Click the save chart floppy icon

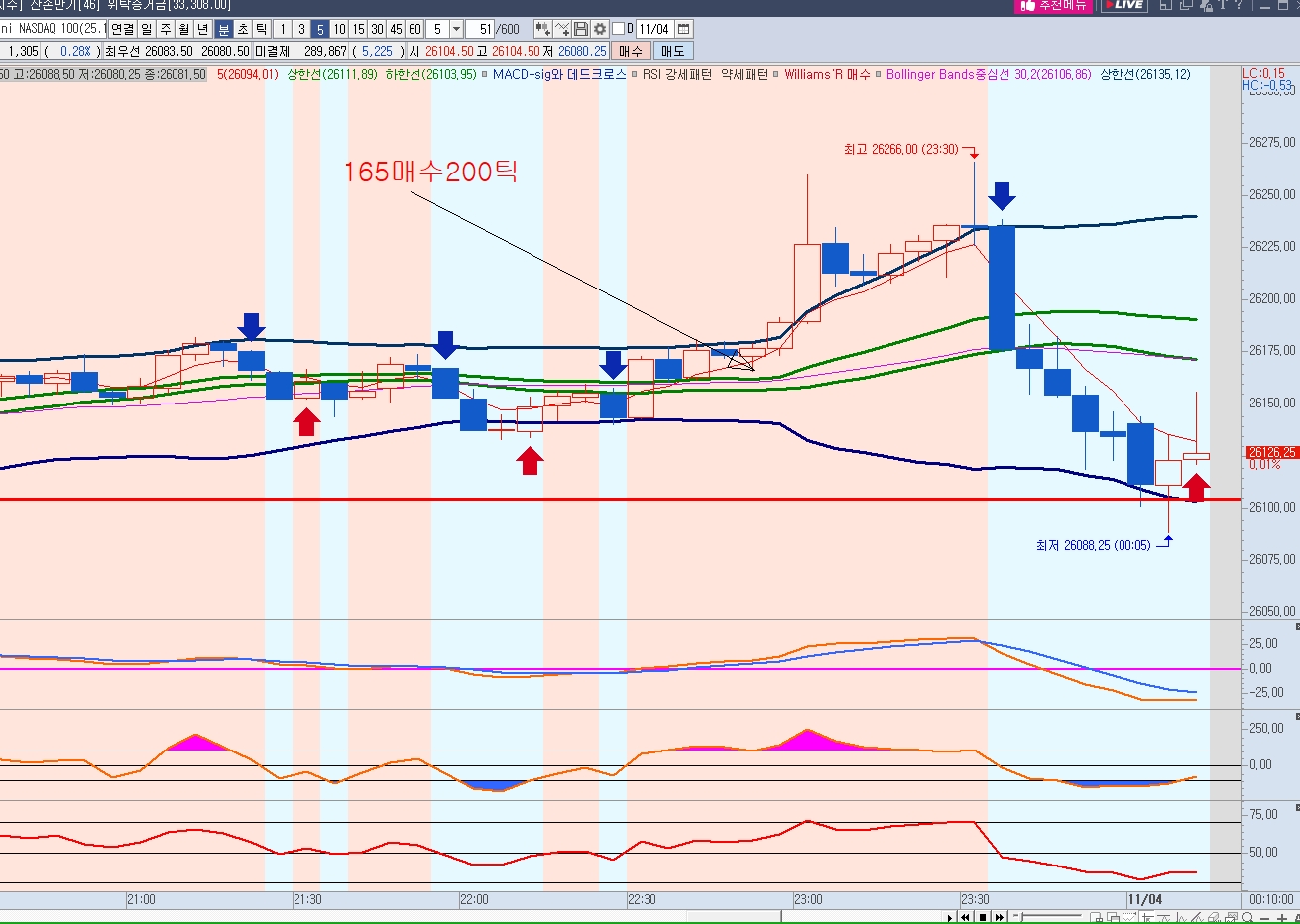coord(582,29)
